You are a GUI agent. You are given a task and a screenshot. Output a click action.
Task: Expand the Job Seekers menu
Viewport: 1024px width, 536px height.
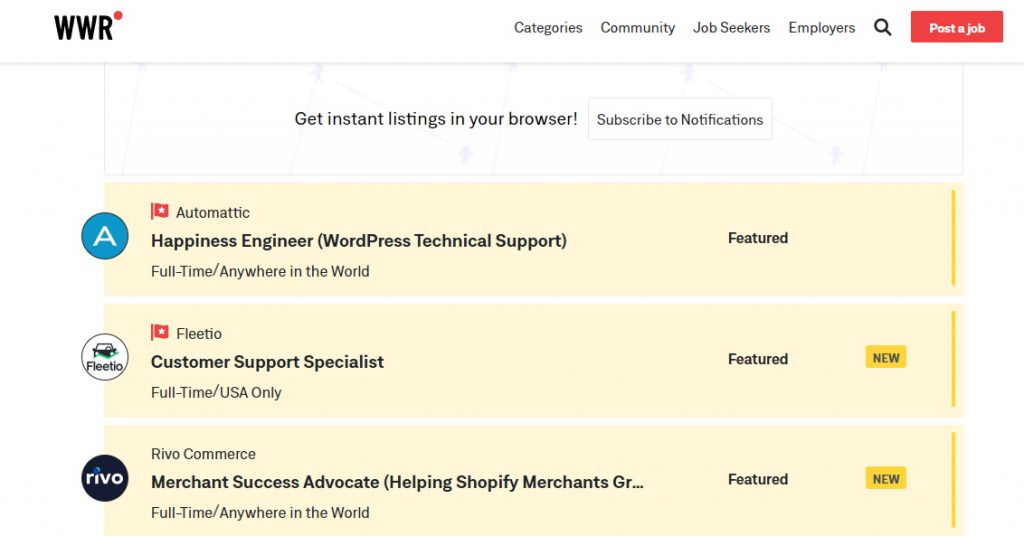731,28
